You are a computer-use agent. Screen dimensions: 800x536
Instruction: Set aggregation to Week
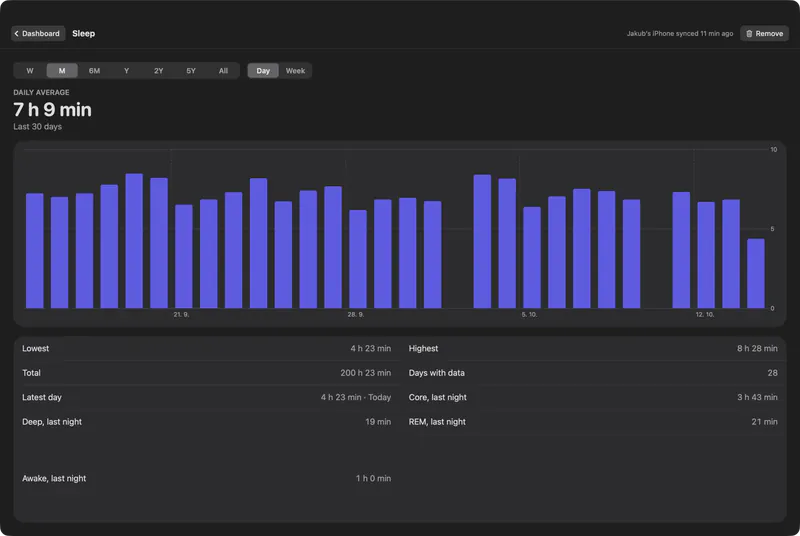(x=295, y=71)
